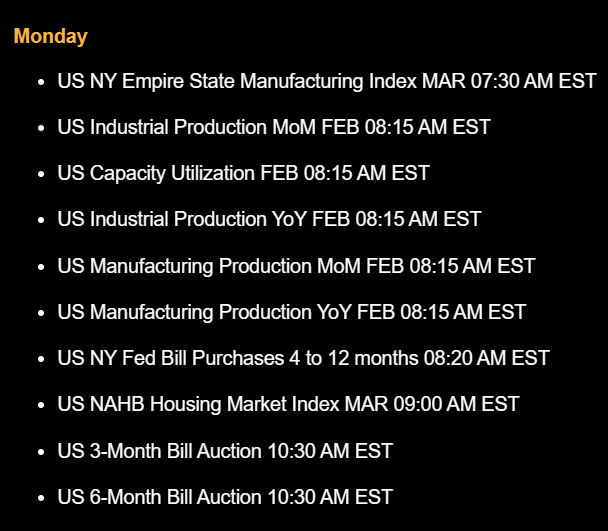
Task: Click US Manufacturing Production YoY FEB line
Action: tap(291, 312)
